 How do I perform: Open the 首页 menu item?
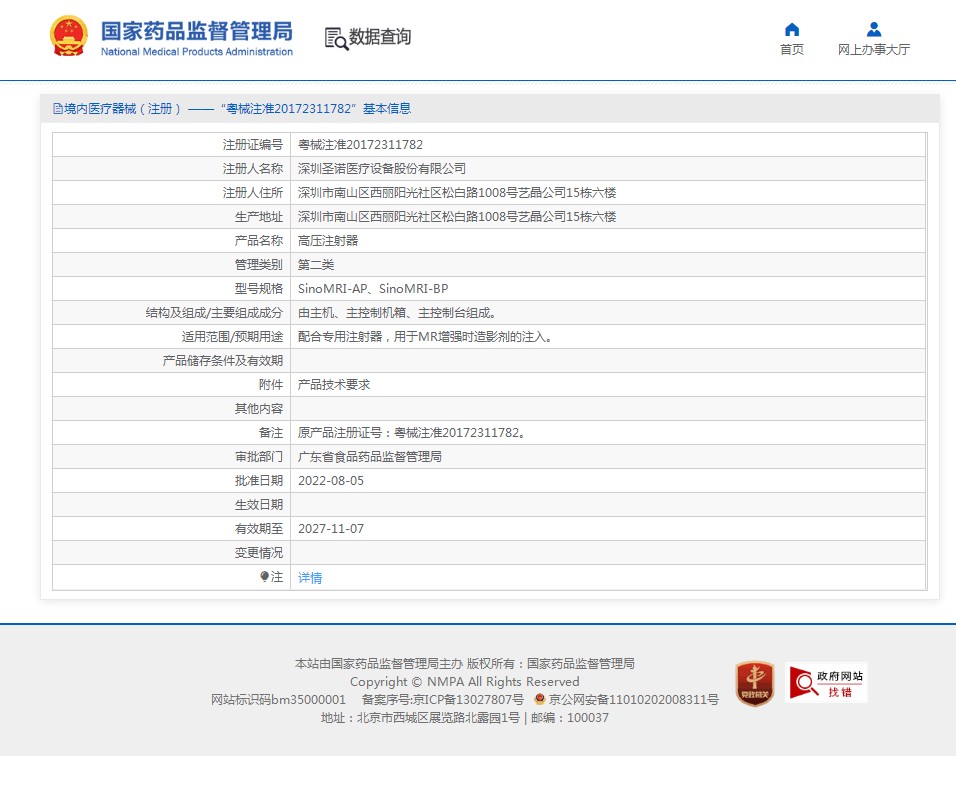pyautogui.click(x=791, y=50)
